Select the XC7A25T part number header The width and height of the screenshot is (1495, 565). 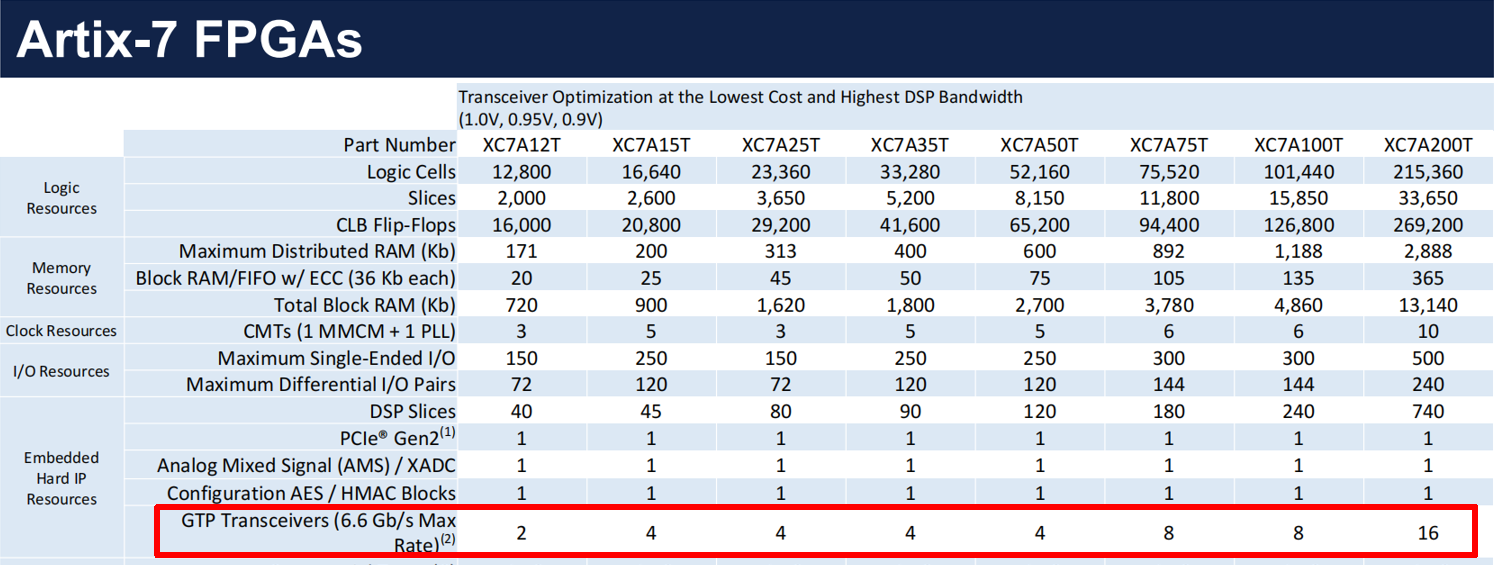pyautogui.click(x=781, y=145)
